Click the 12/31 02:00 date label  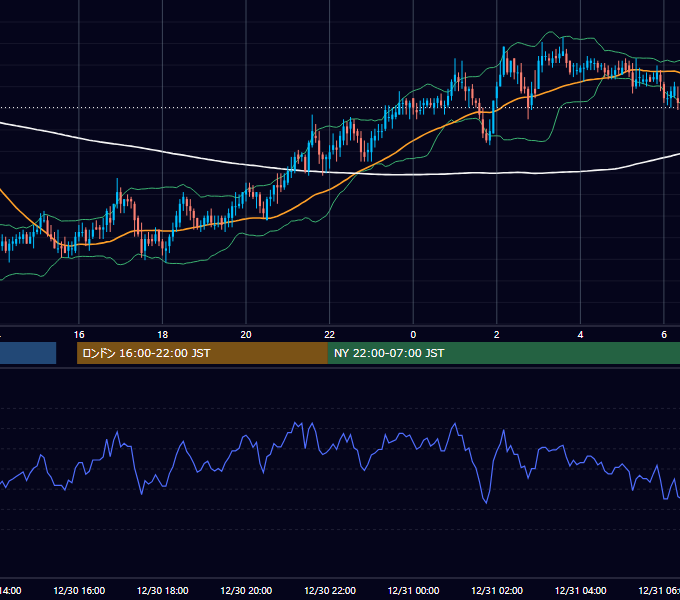tap(497, 590)
